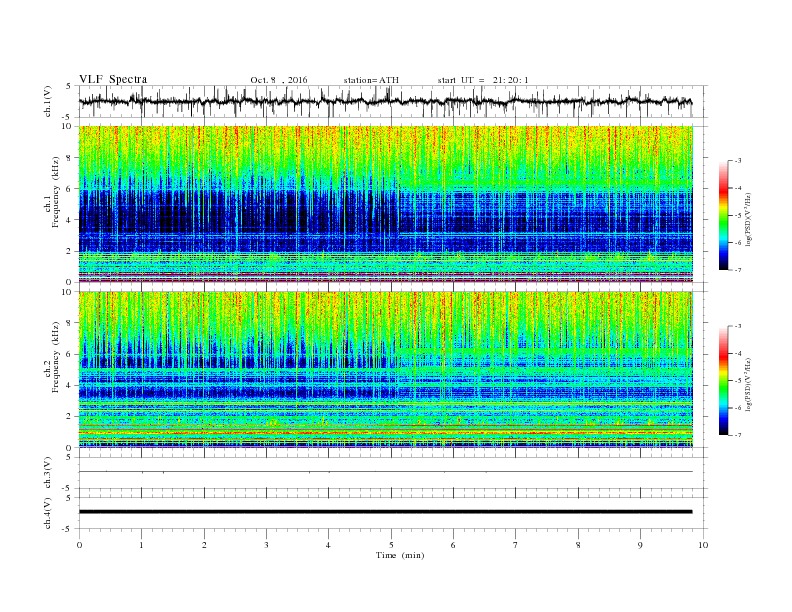Click the "8" kHz tick on ch.1 frequency axis

[x=70, y=158]
